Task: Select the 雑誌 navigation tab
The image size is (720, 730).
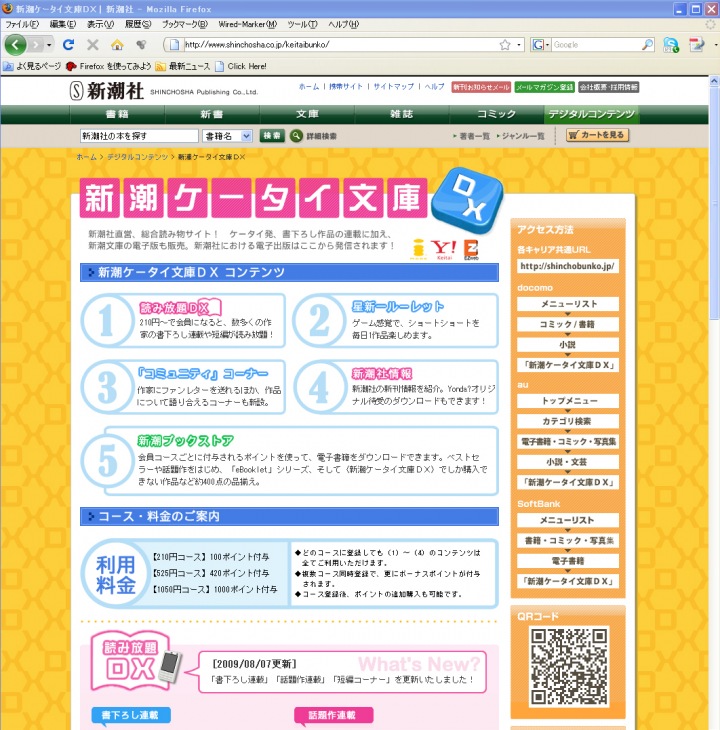Action: click(402, 114)
